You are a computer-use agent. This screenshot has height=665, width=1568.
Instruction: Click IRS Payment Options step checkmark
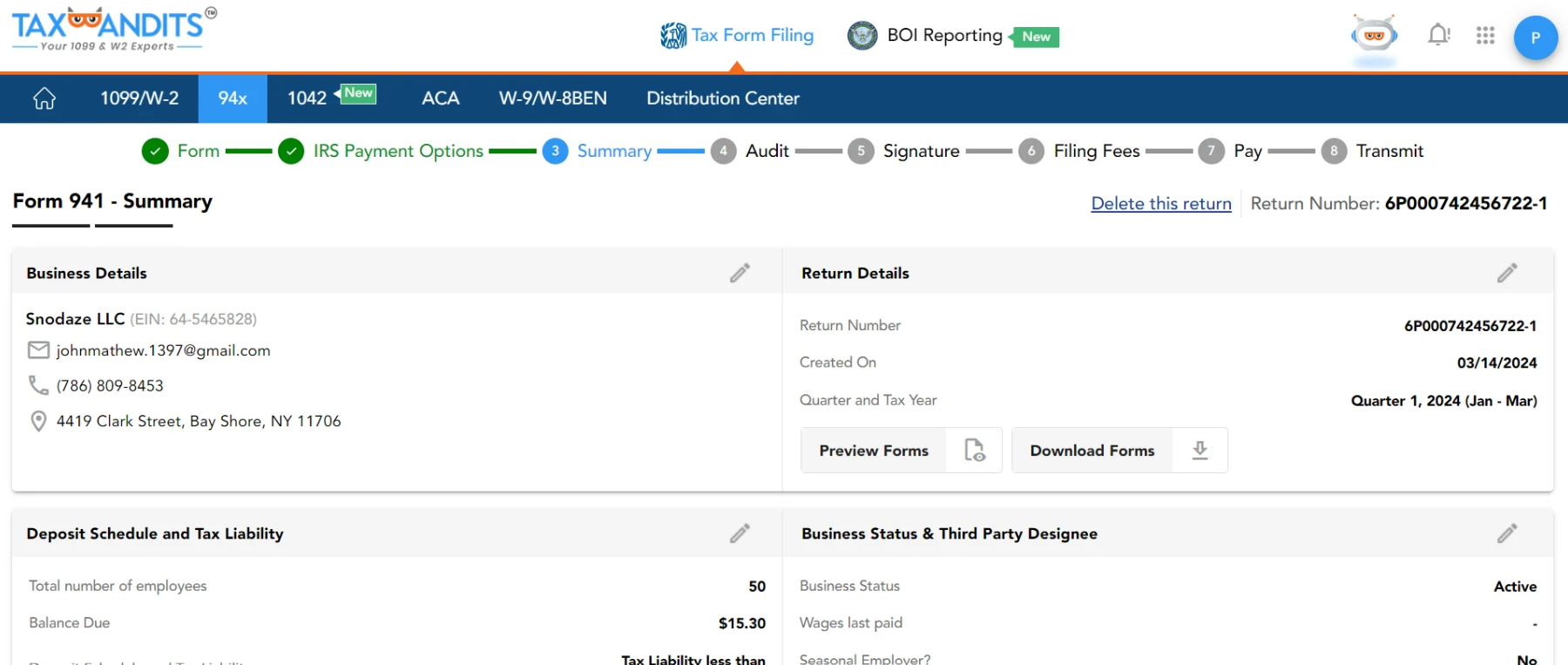291,152
